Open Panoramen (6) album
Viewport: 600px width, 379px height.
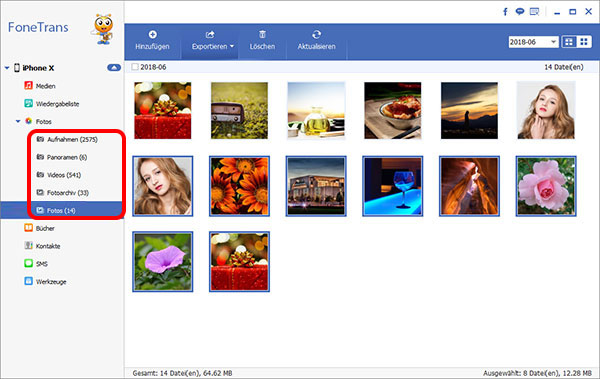pos(62,157)
